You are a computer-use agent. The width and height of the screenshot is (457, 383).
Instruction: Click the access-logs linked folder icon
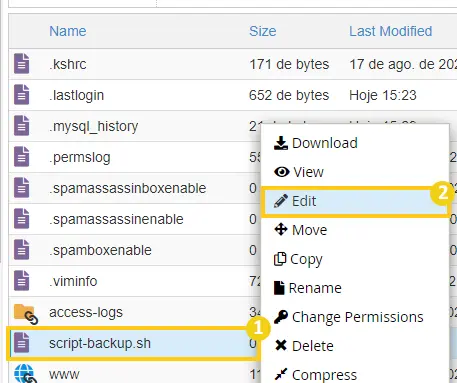pos(26,314)
